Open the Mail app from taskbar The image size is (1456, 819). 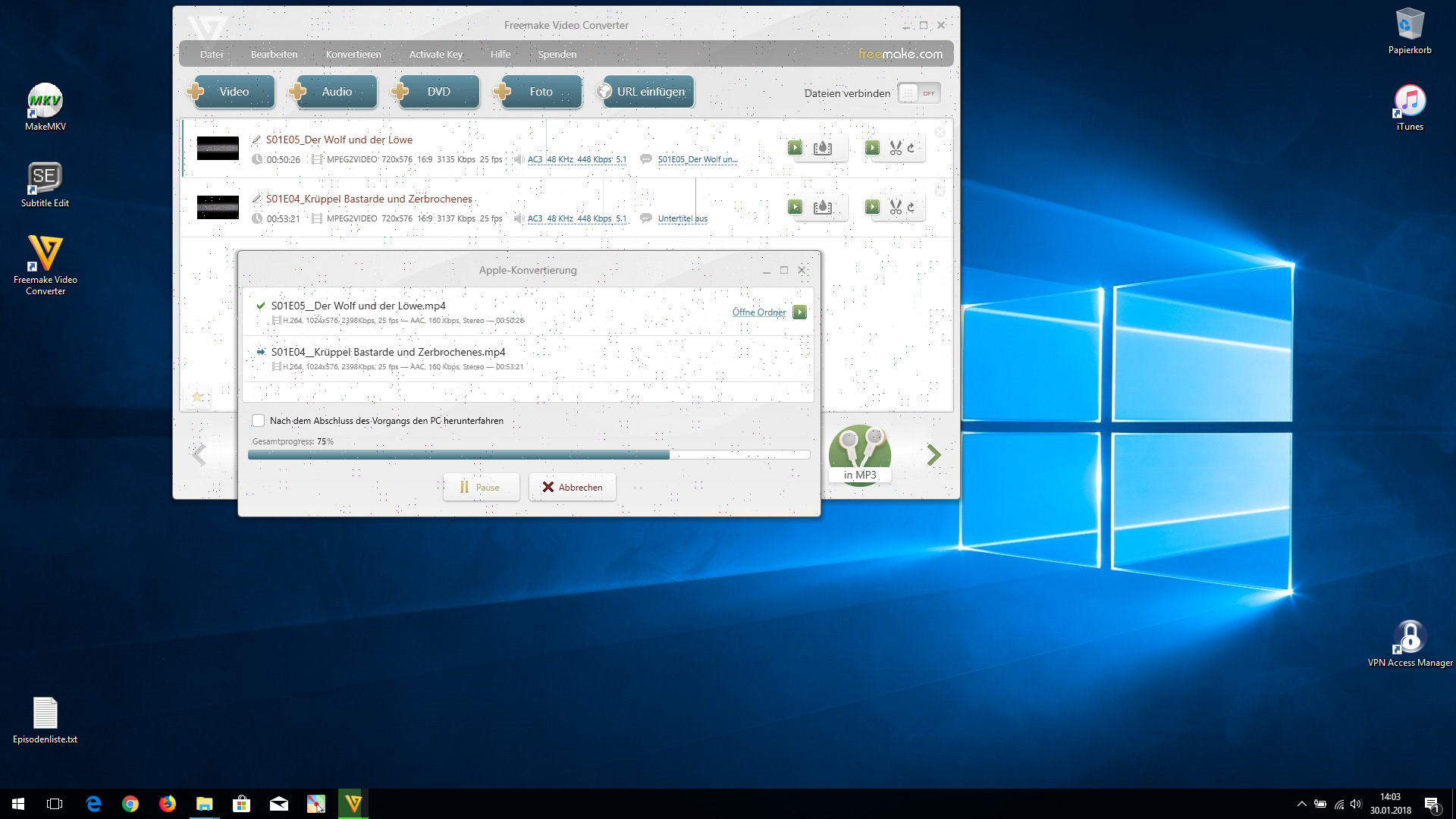[279, 804]
